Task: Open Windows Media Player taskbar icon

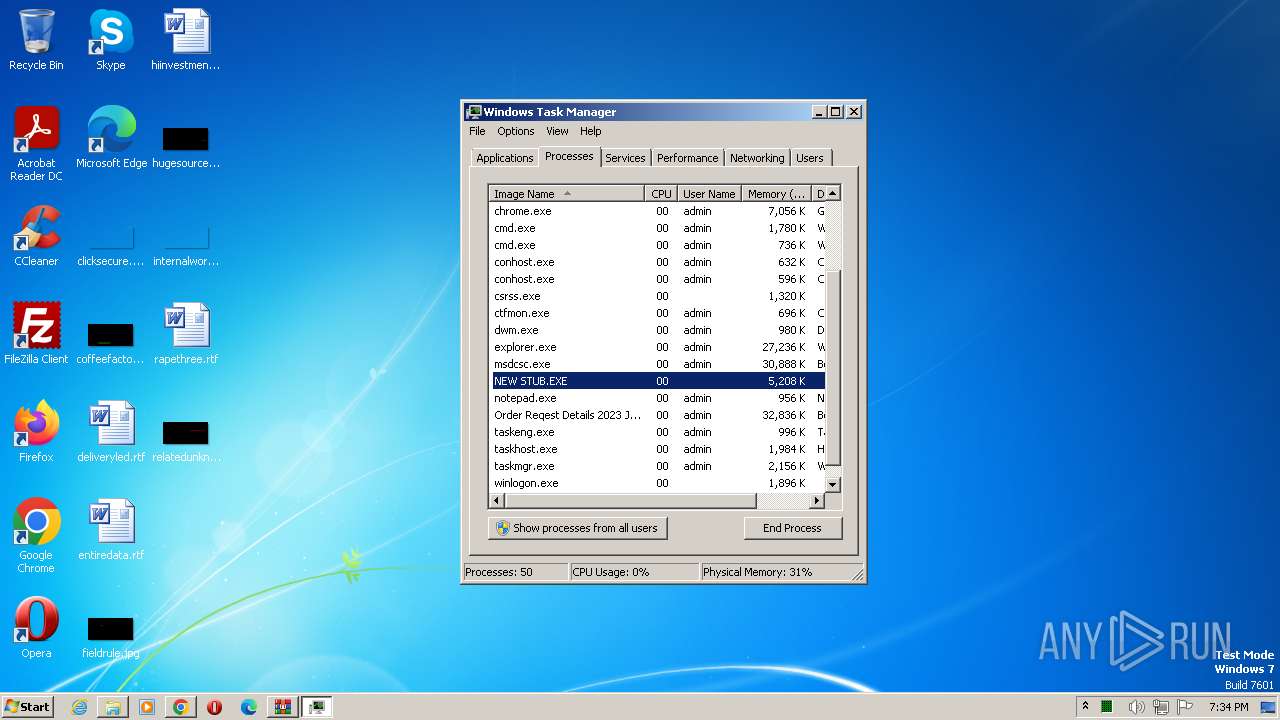Action: [x=147, y=707]
